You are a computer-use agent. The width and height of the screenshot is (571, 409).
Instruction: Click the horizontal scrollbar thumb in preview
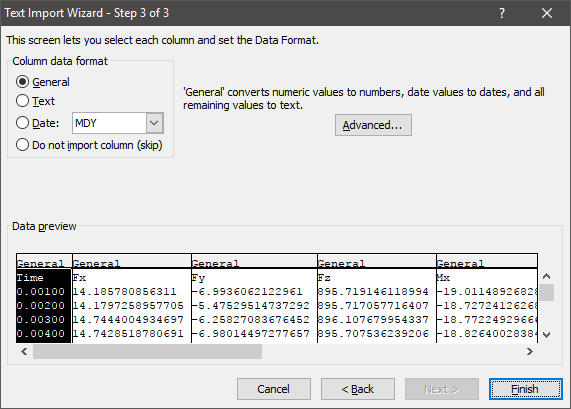pyautogui.click(x=147, y=351)
